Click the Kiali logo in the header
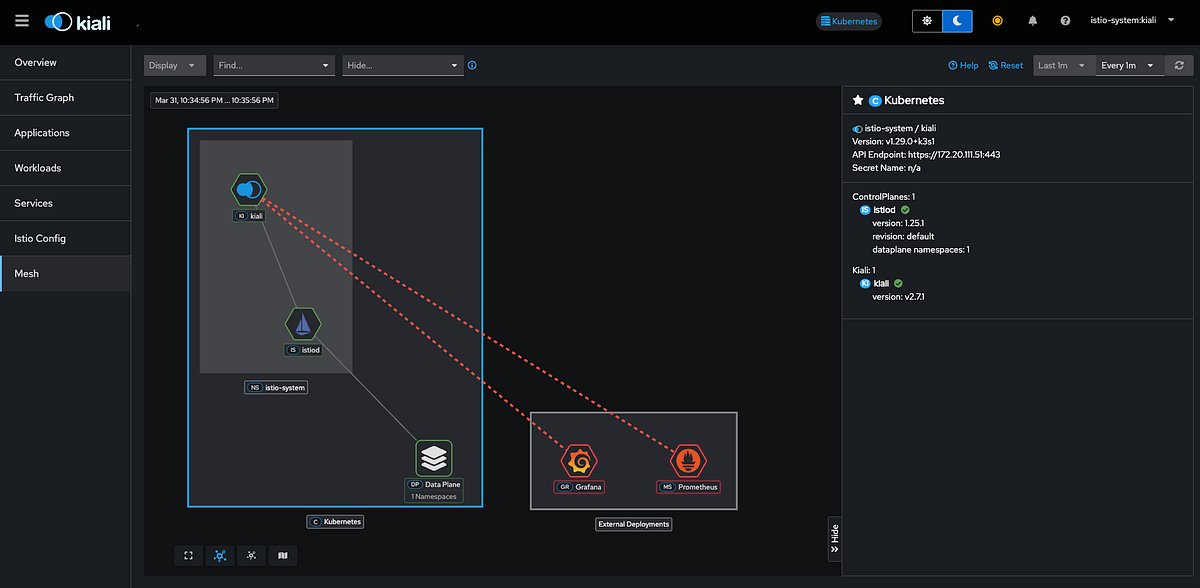1200x588 pixels. tap(79, 21)
